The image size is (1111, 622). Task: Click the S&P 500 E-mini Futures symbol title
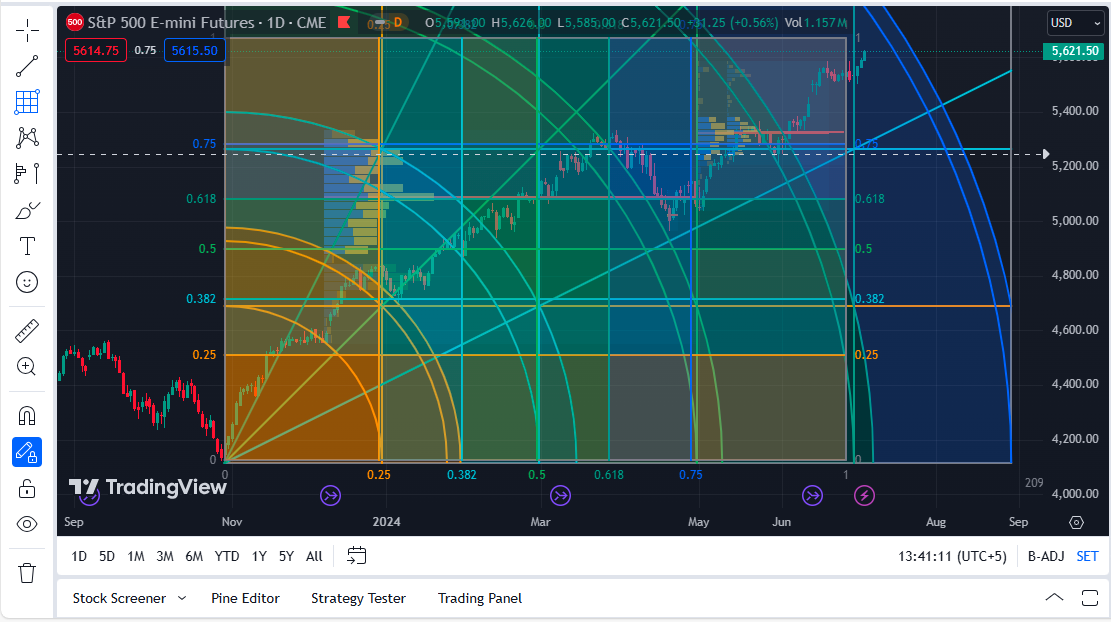click(207, 23)
